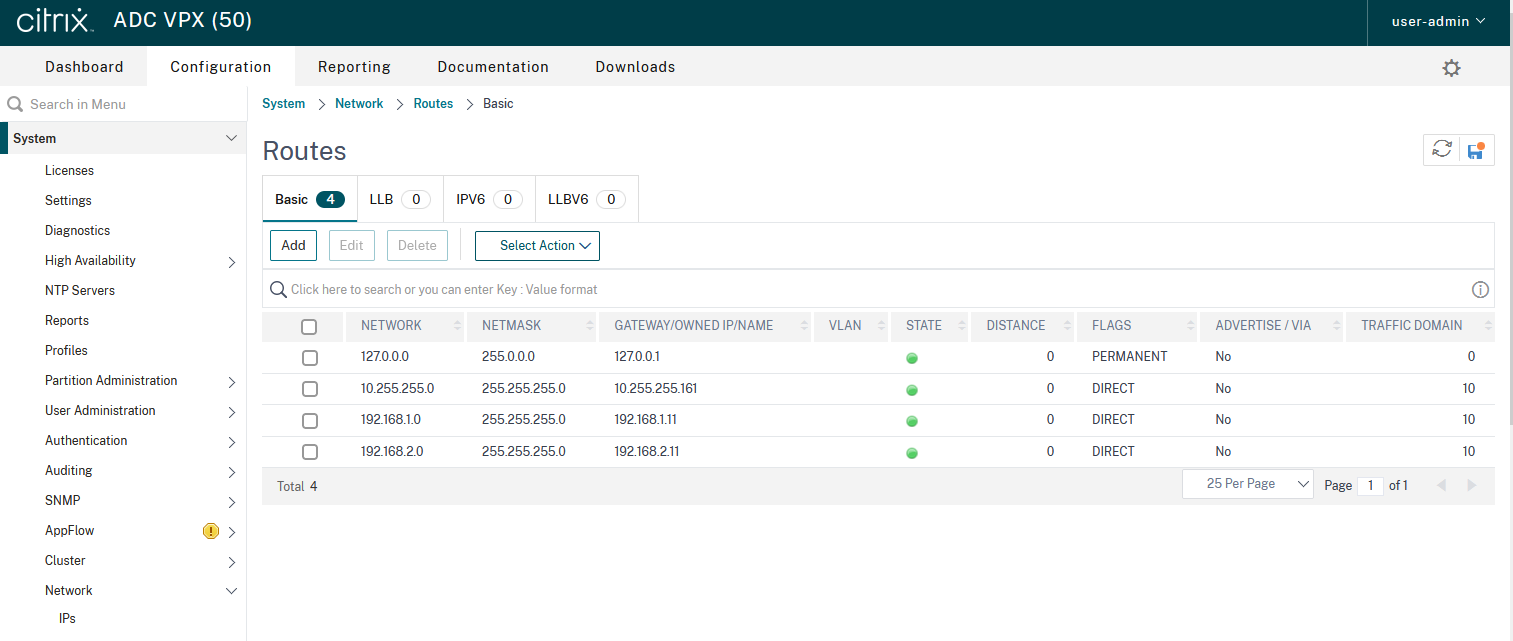Screen dimensions: 1513x641
Task: Go to the next page arrow
Action: coord(1471,485)
